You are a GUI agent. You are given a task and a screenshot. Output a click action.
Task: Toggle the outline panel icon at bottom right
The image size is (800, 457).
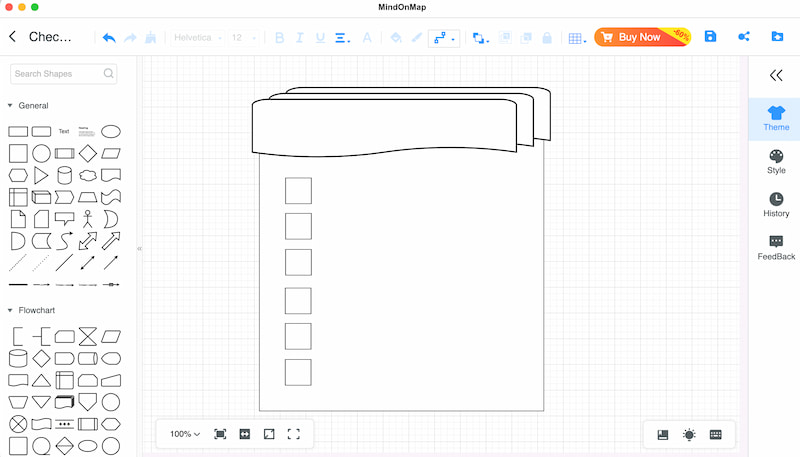[663, 435]
